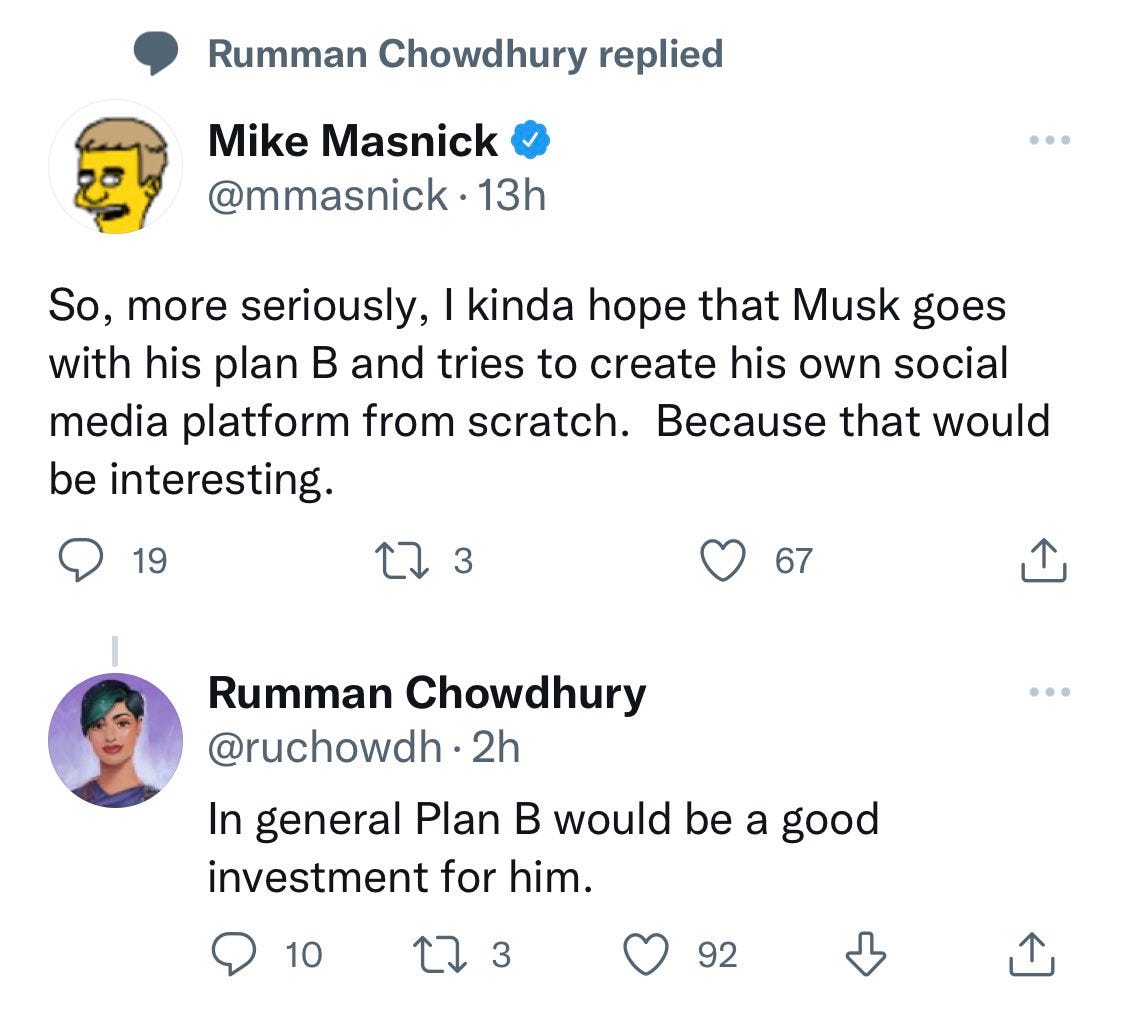Open the @mmasnick handle link

pyautogui.click(x=327, y=194)
